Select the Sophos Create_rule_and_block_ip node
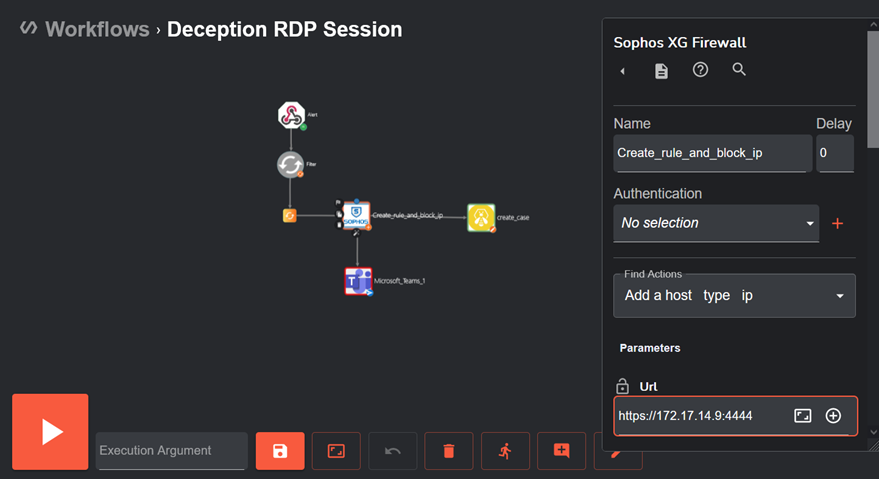This screenshot has height=479, width=879. coord(357,215)
